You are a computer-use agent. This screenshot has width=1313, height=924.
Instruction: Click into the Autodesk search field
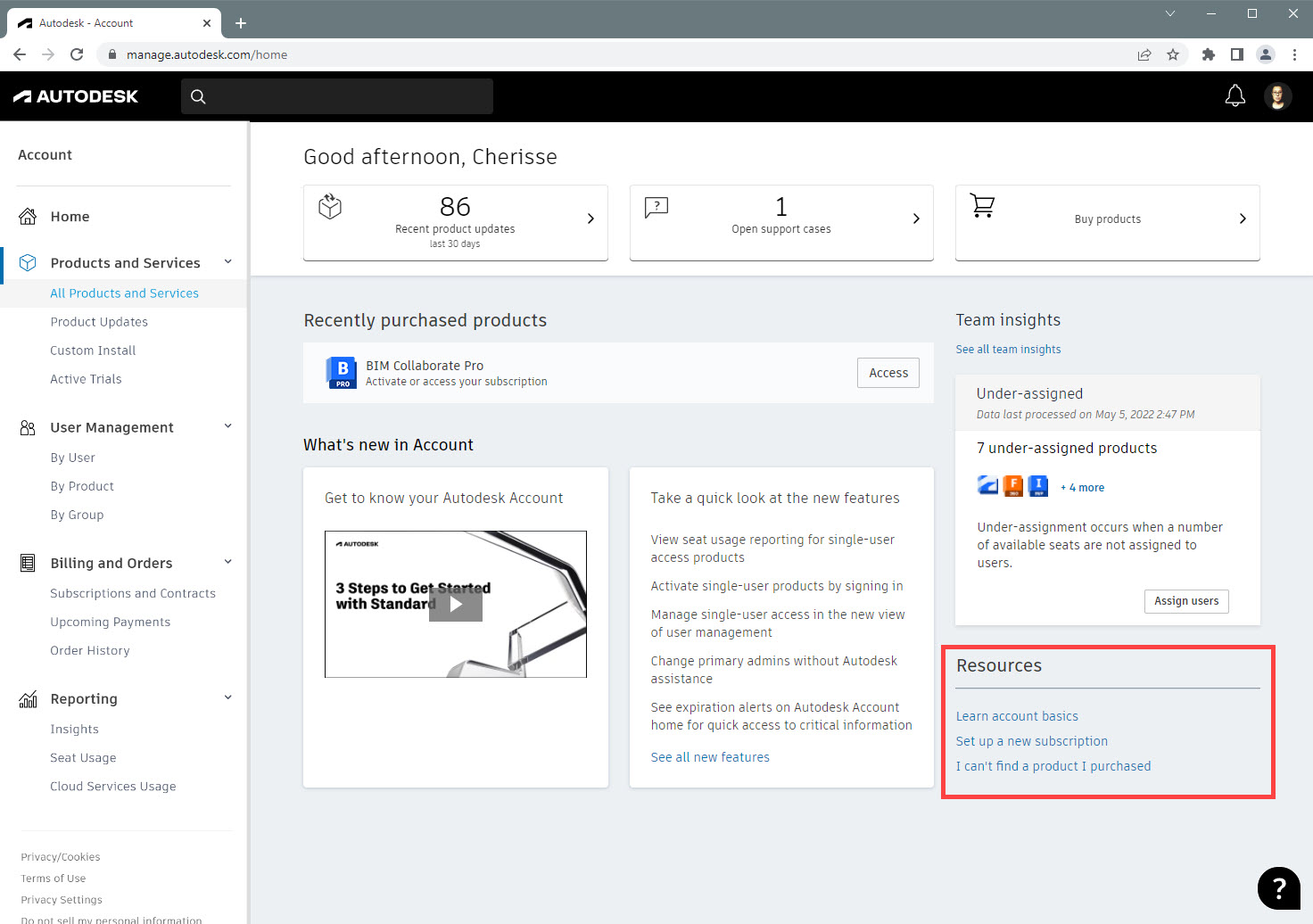[x=337, y=96]
